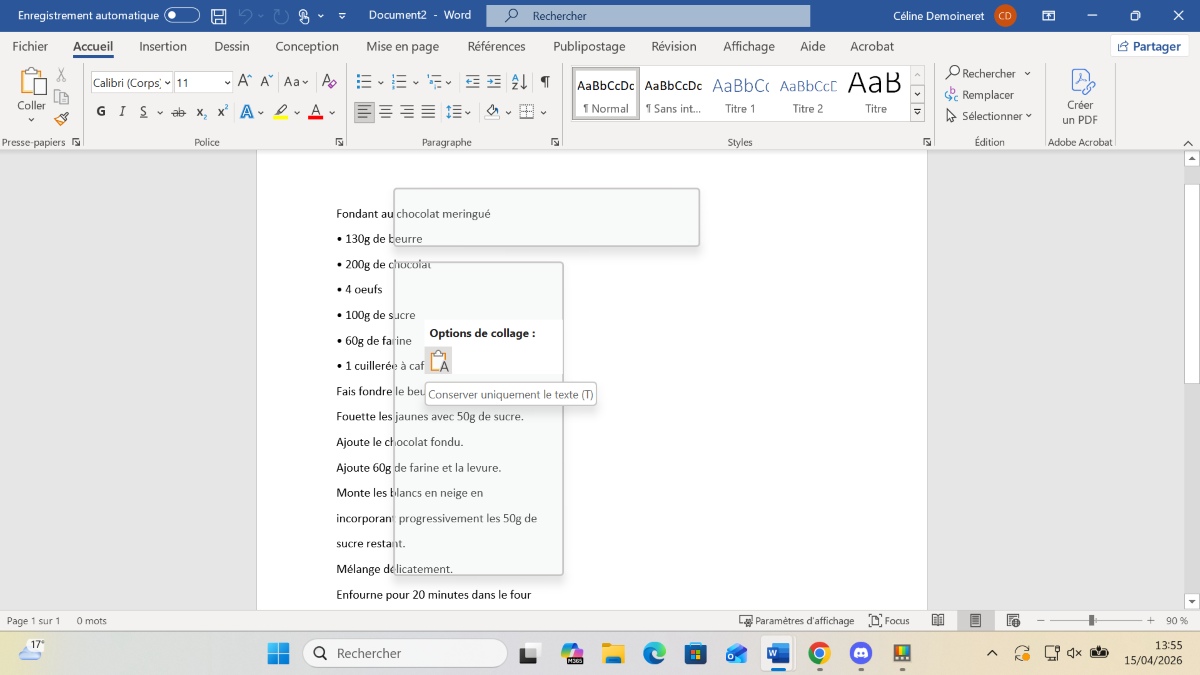Click the format painter brush icon
The width and height of the screenshot is (1200, 675).
[61, 118]
